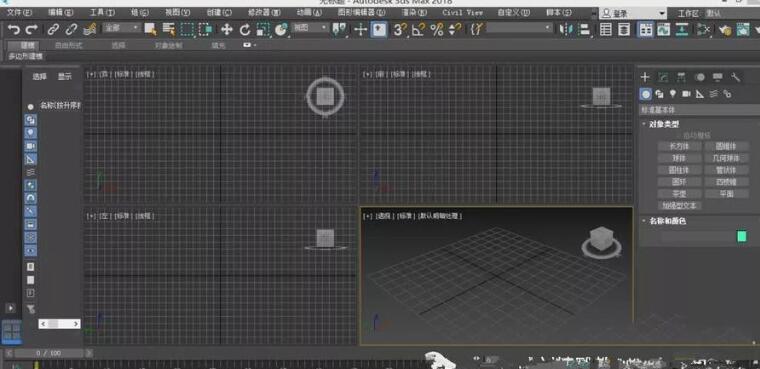Switch to the Display panel tab
Image resolution: width=760 pixels, height=369 pixels.
[x=717, y=77]
